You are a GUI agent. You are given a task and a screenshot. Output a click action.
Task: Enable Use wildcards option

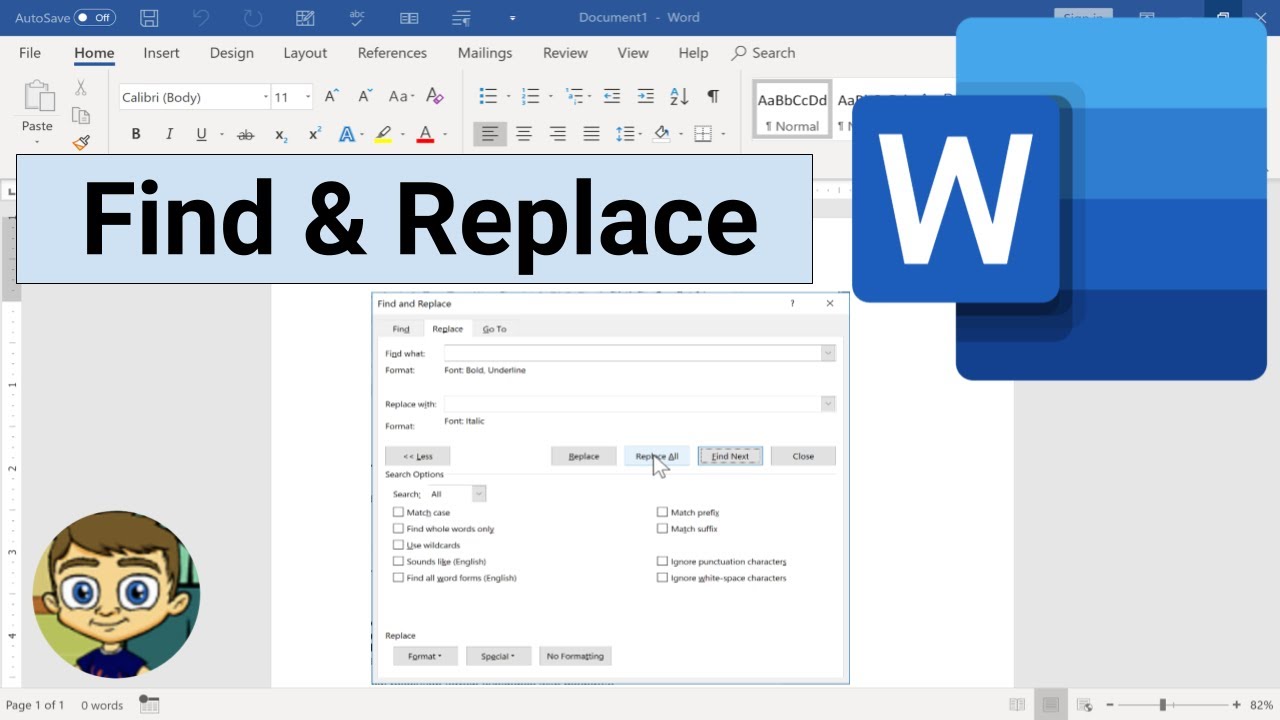[398, 545]
